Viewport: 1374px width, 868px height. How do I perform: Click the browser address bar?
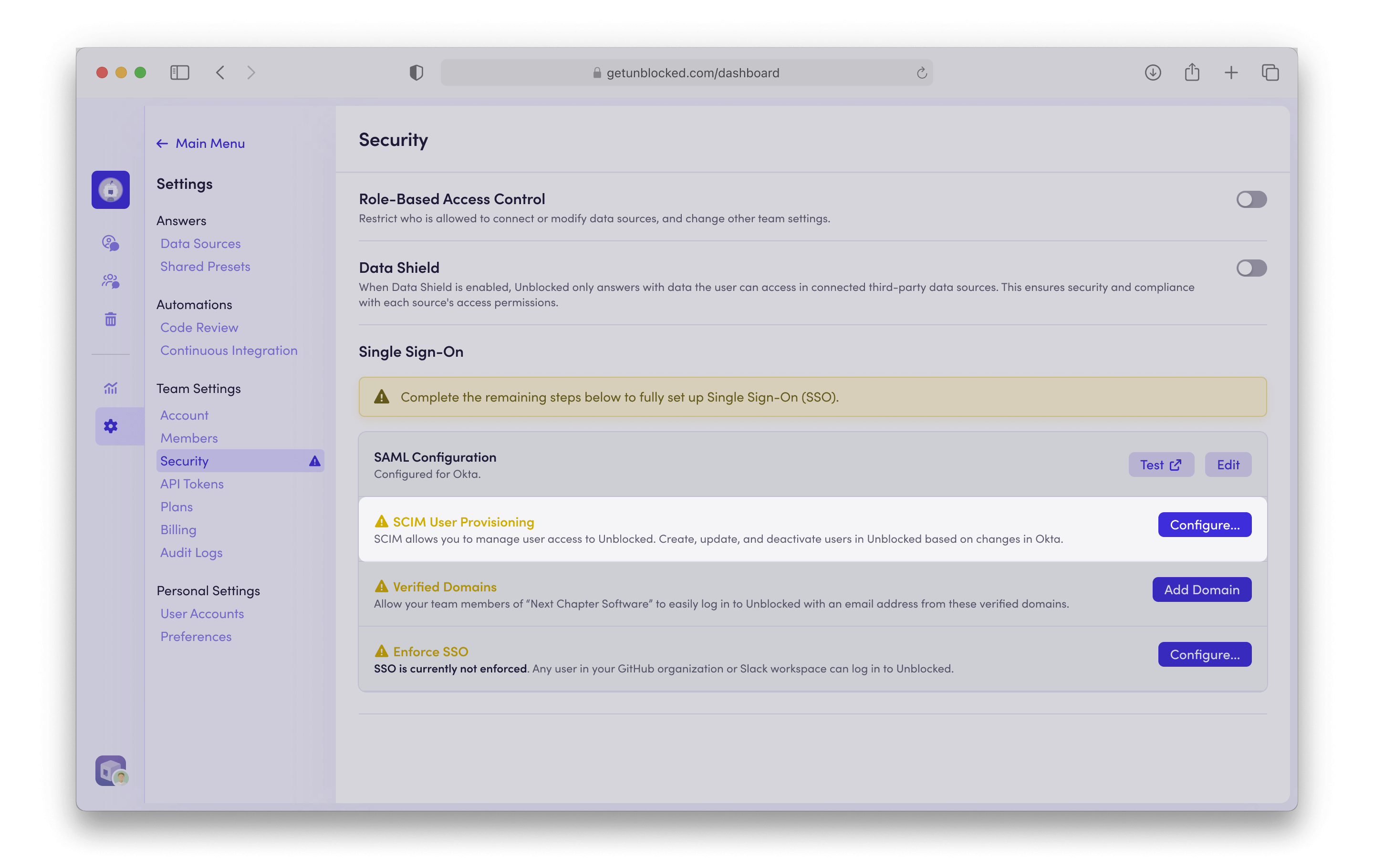687,73
